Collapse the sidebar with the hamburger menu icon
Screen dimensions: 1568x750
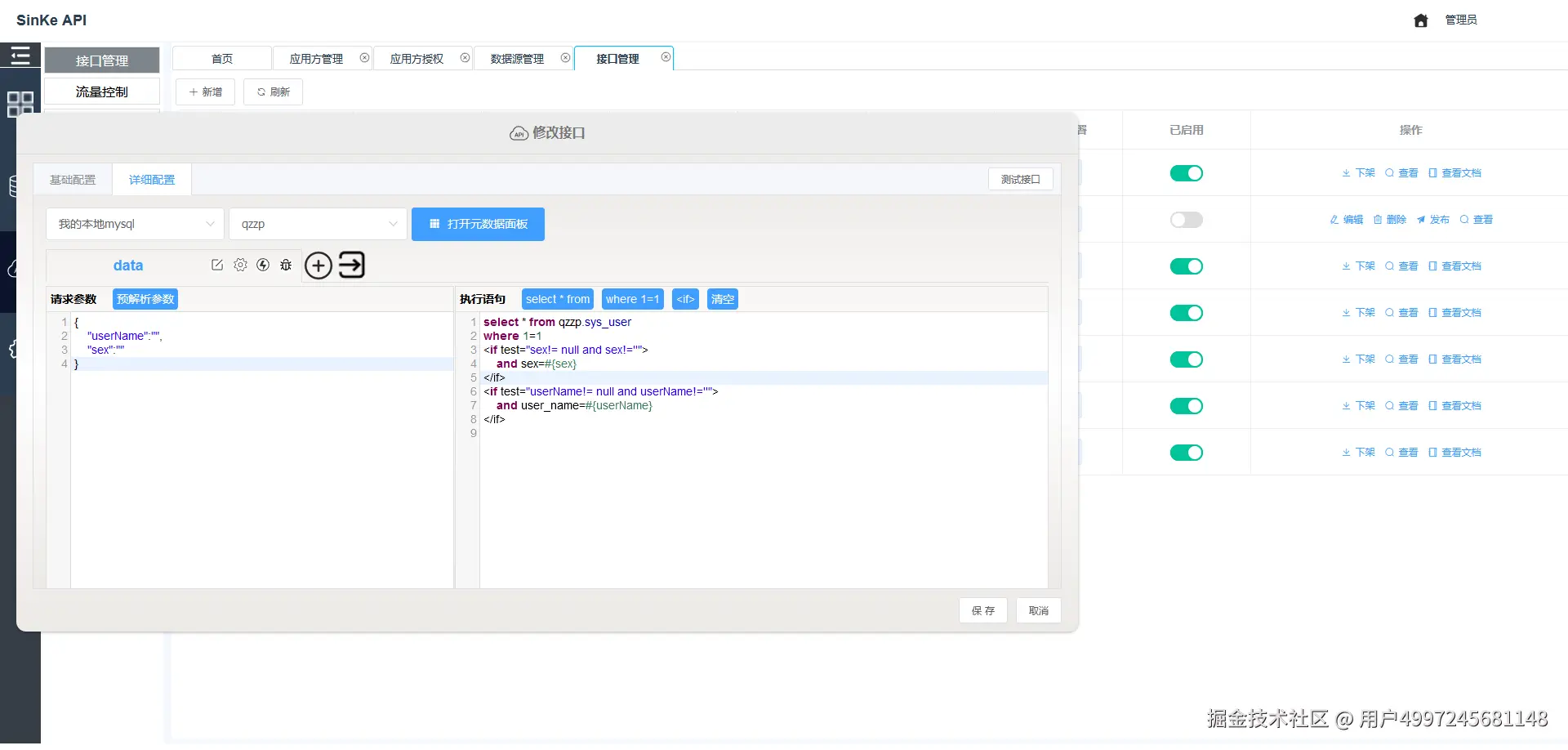(20, 56)
